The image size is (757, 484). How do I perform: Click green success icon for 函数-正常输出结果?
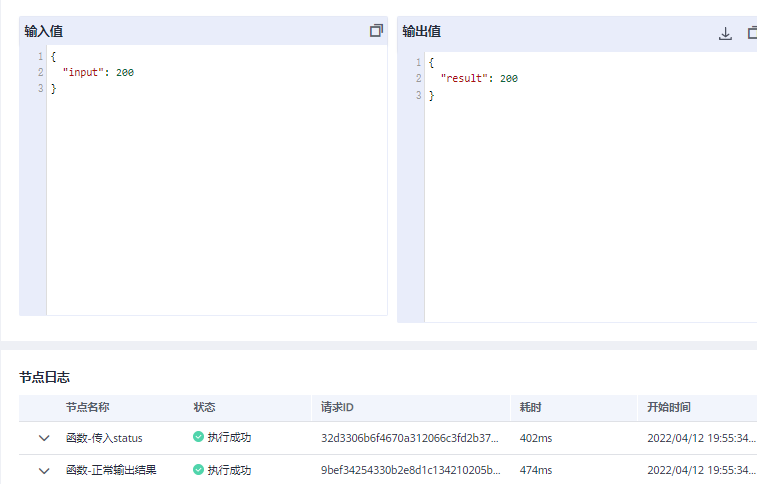(x=198, y=470)
